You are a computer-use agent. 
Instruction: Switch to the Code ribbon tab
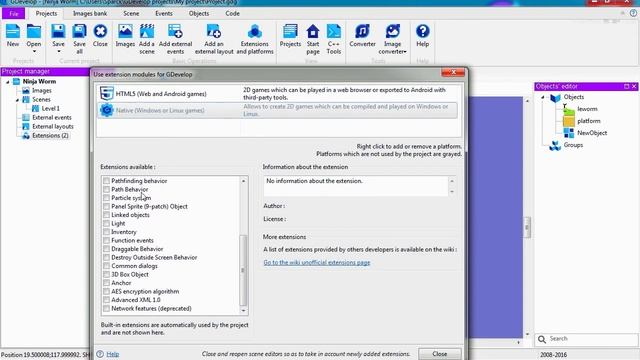(232, 13)
